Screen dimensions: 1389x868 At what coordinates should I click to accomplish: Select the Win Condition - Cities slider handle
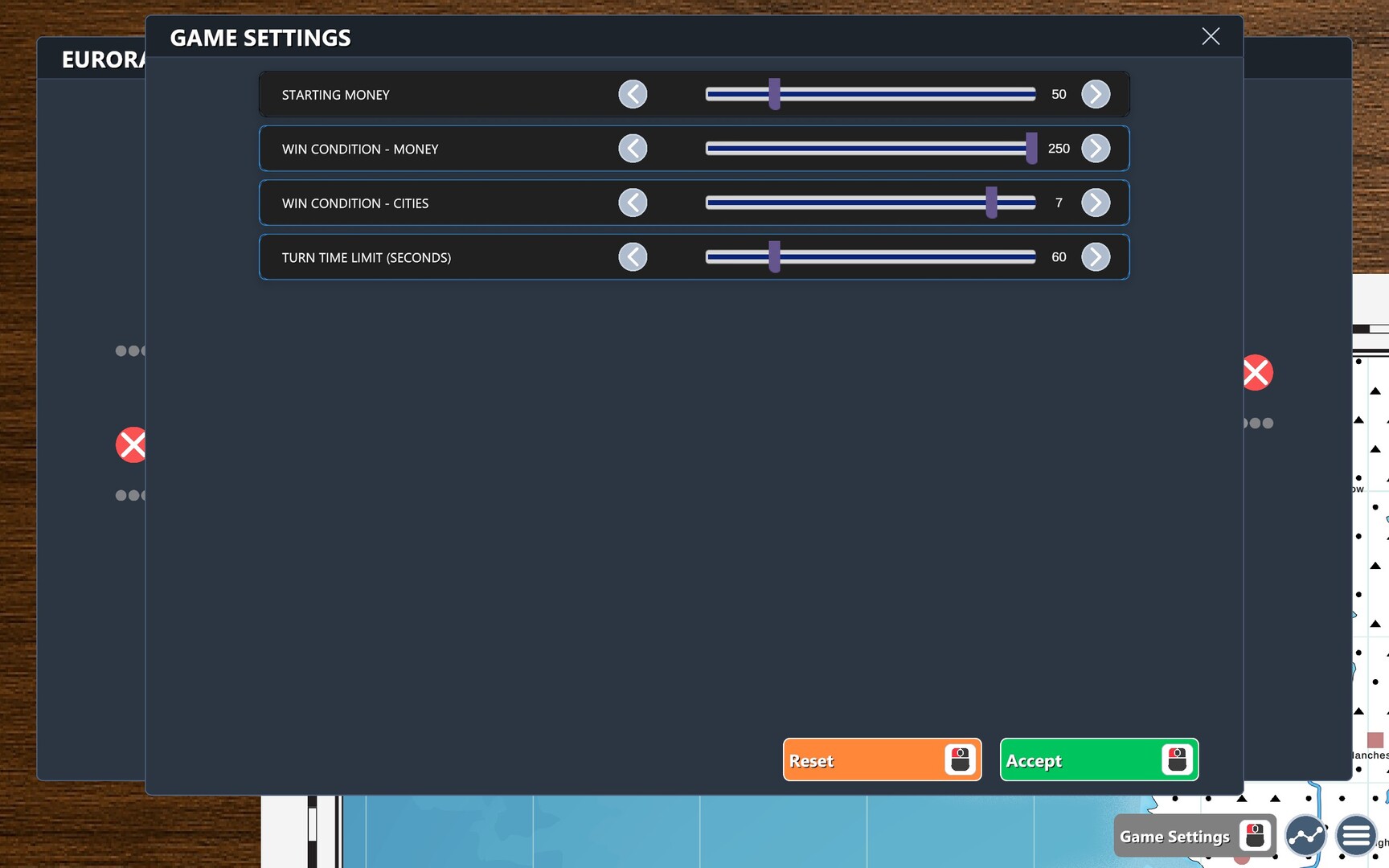click(x=992, y=203)
